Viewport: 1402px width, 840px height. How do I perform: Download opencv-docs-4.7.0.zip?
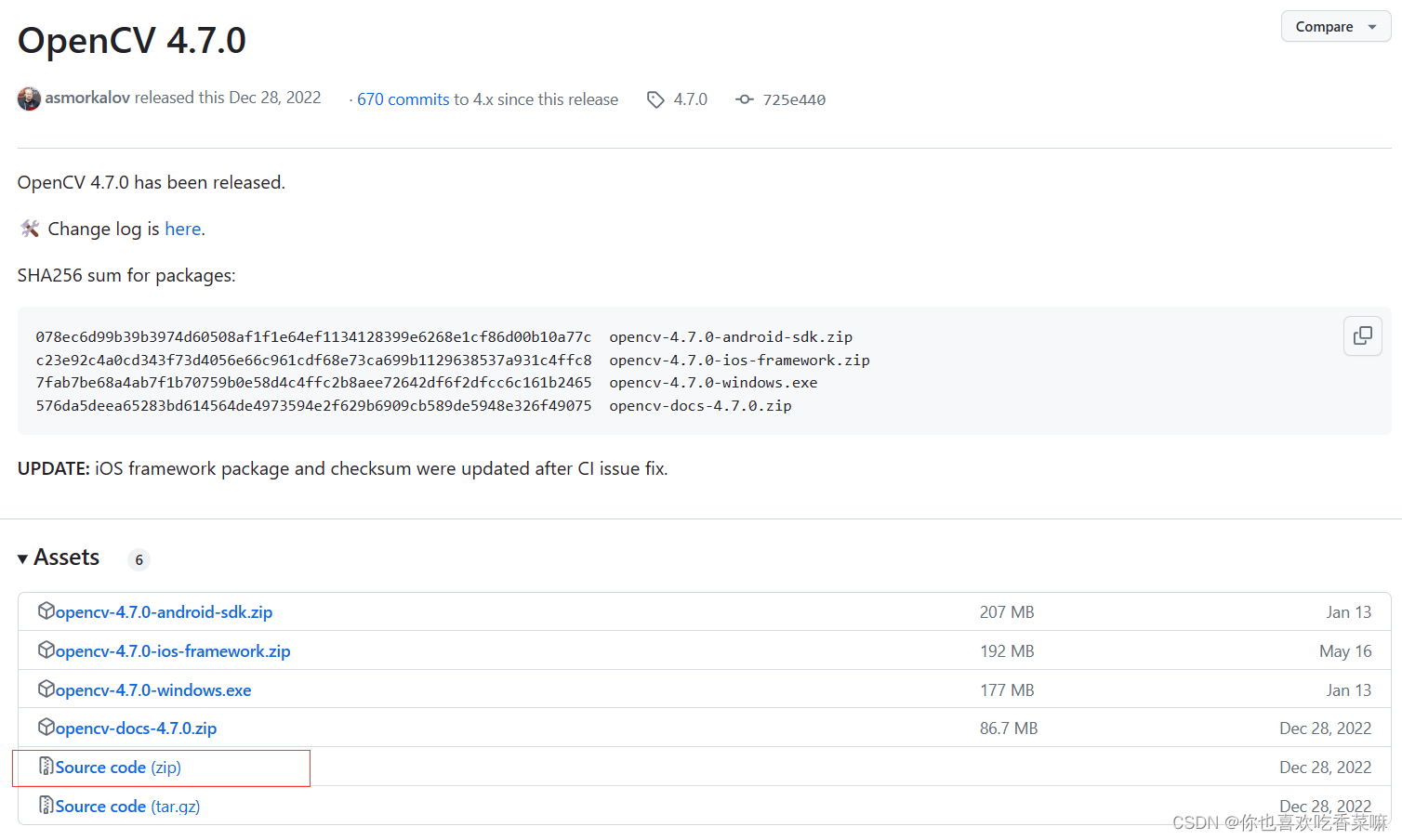click(136, 728)
